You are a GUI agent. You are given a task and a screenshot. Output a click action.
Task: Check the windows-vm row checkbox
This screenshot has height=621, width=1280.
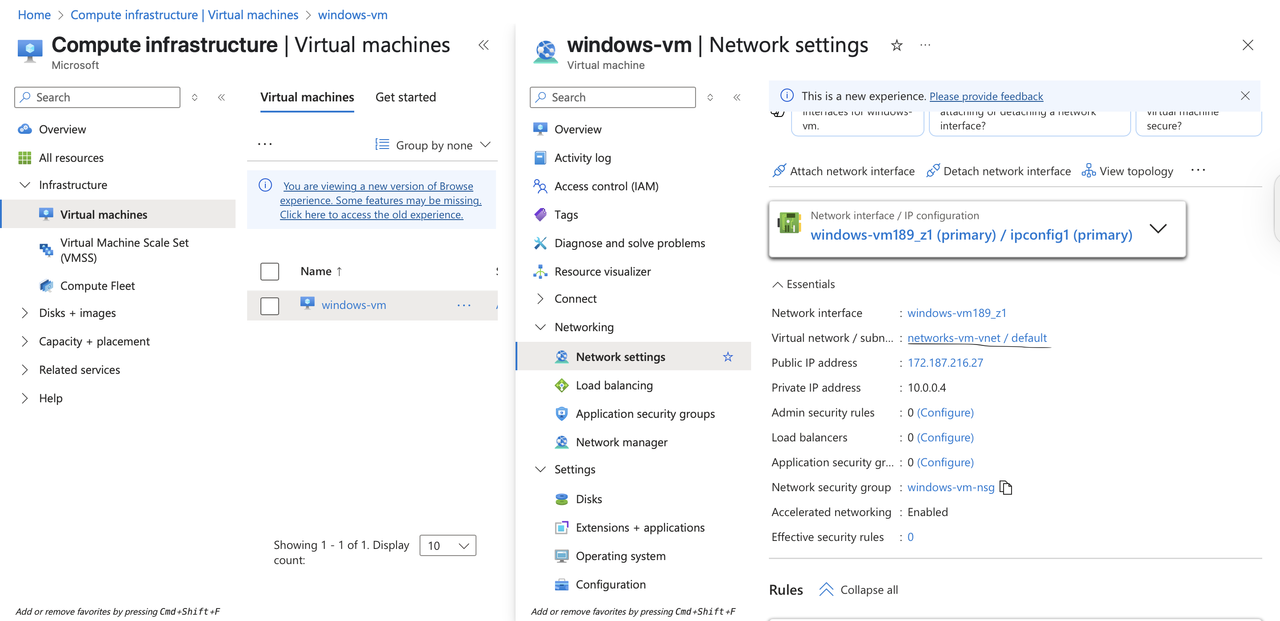coord(270,306)
